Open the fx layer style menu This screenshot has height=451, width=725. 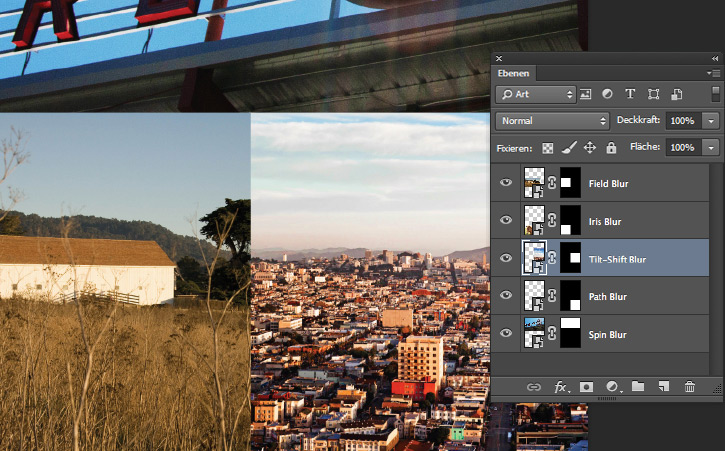point(561,387)
